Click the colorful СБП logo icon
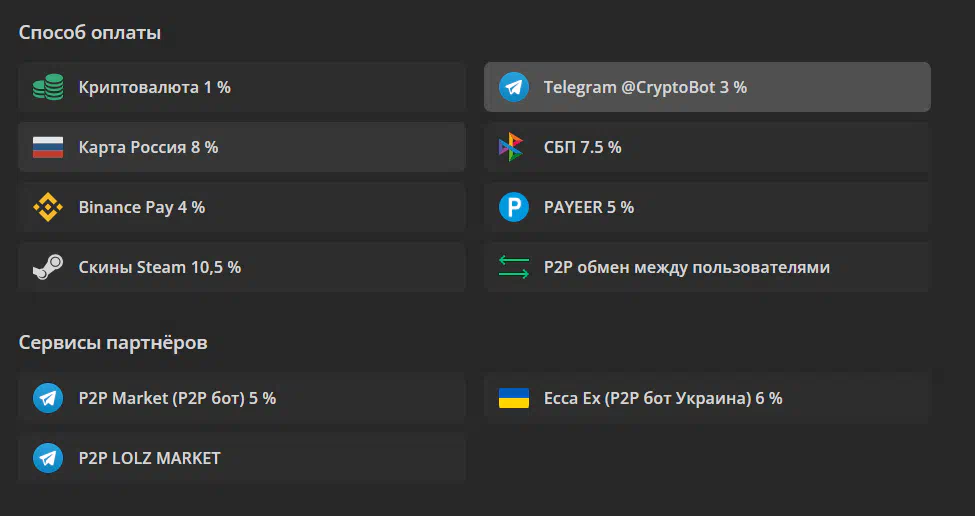The width and height of the screenshot is (975, 516). click(511, 147)
